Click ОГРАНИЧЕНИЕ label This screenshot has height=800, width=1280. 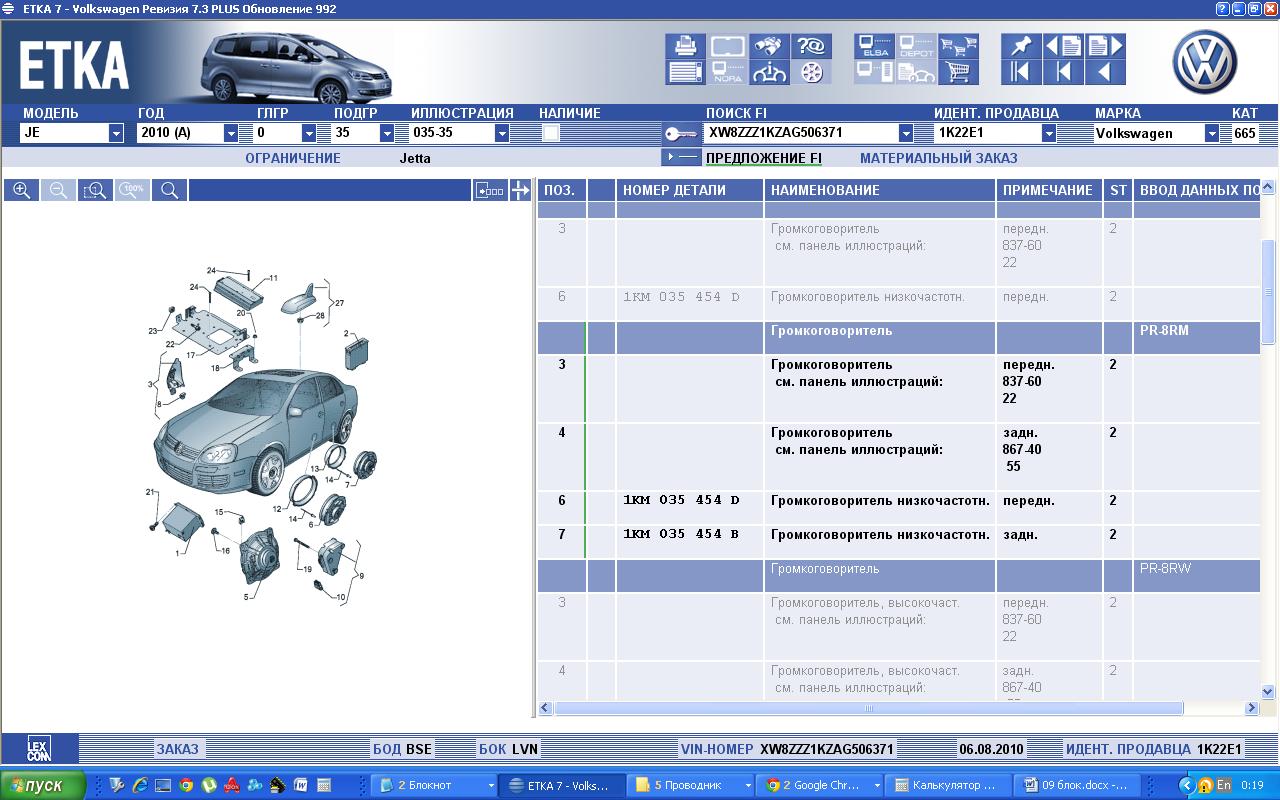[293, 158]
